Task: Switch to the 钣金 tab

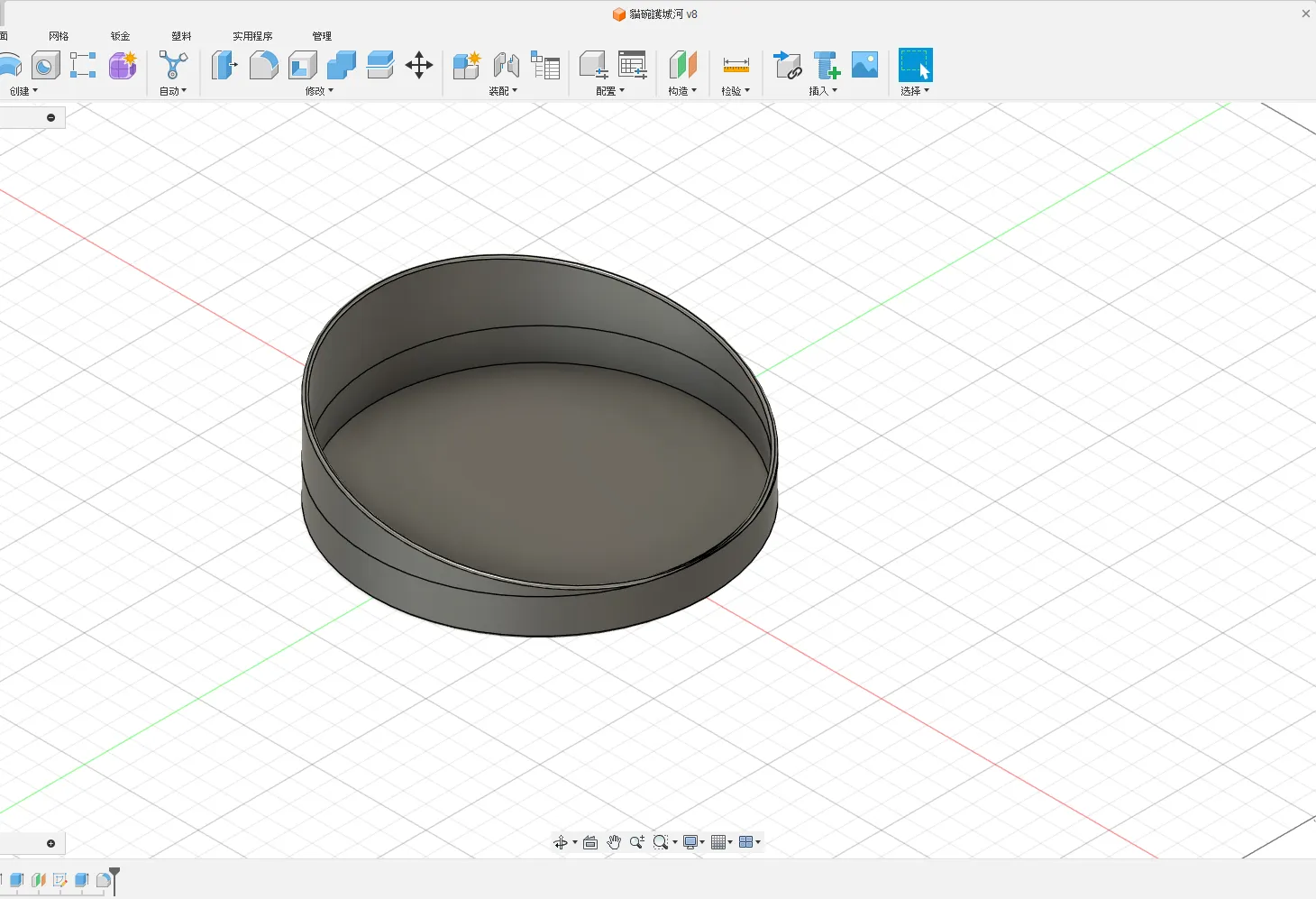Action: 120,36
